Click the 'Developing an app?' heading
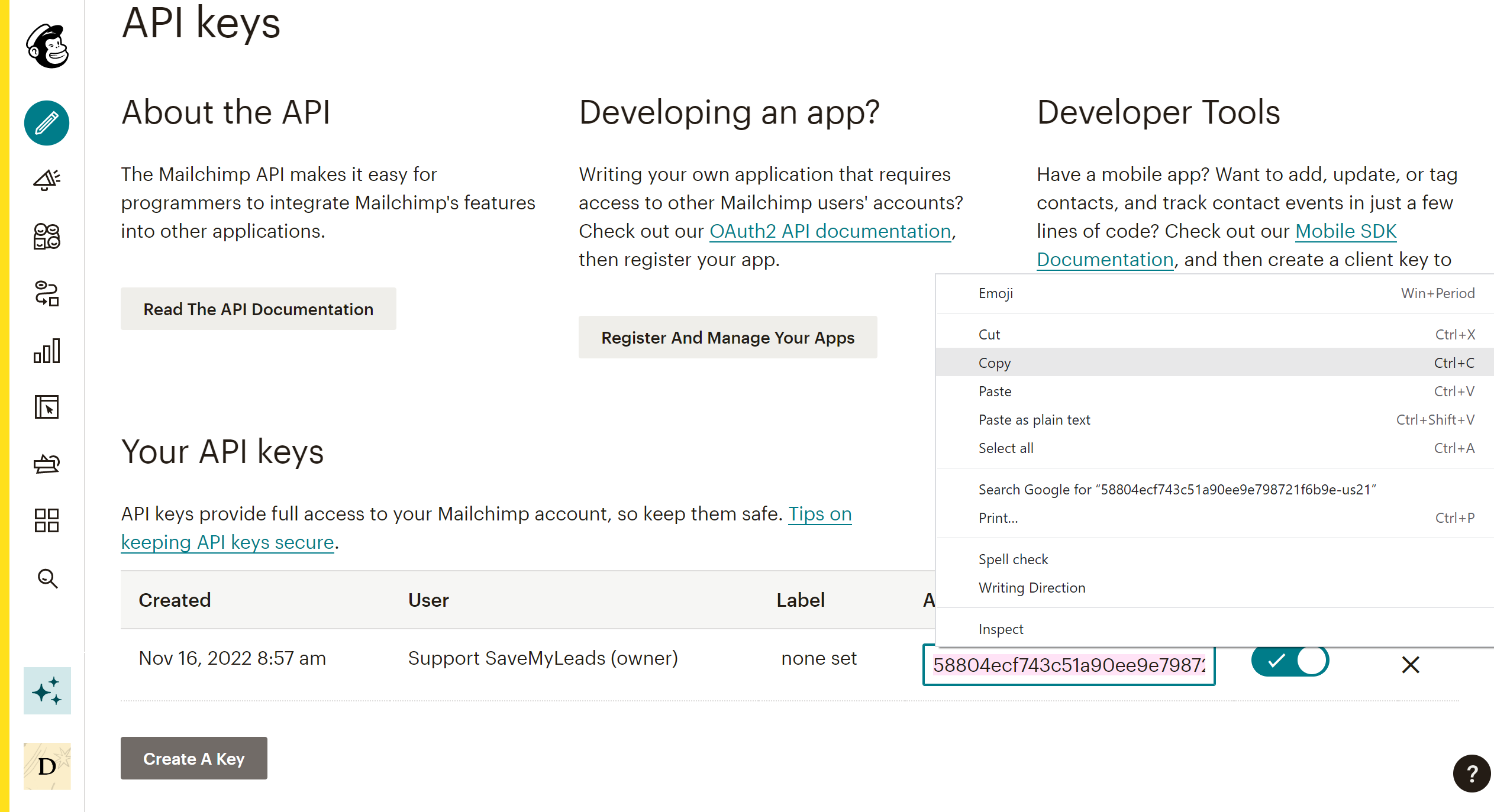 [729, 112]
